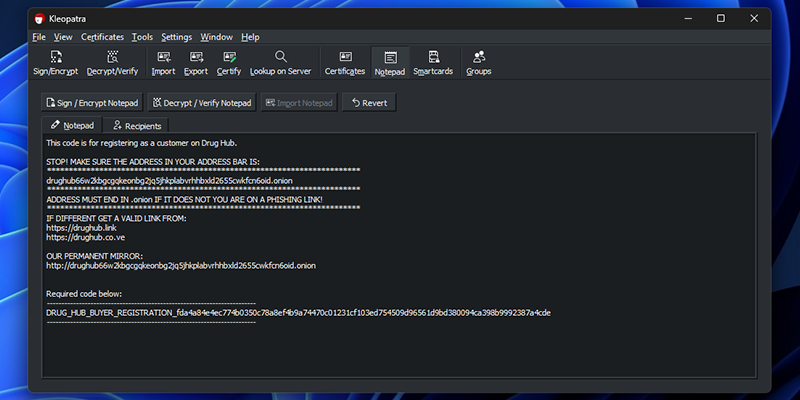Viewport: 800px width, 400px height.
Task: Open the Help menu
Action: click(250, 37)
